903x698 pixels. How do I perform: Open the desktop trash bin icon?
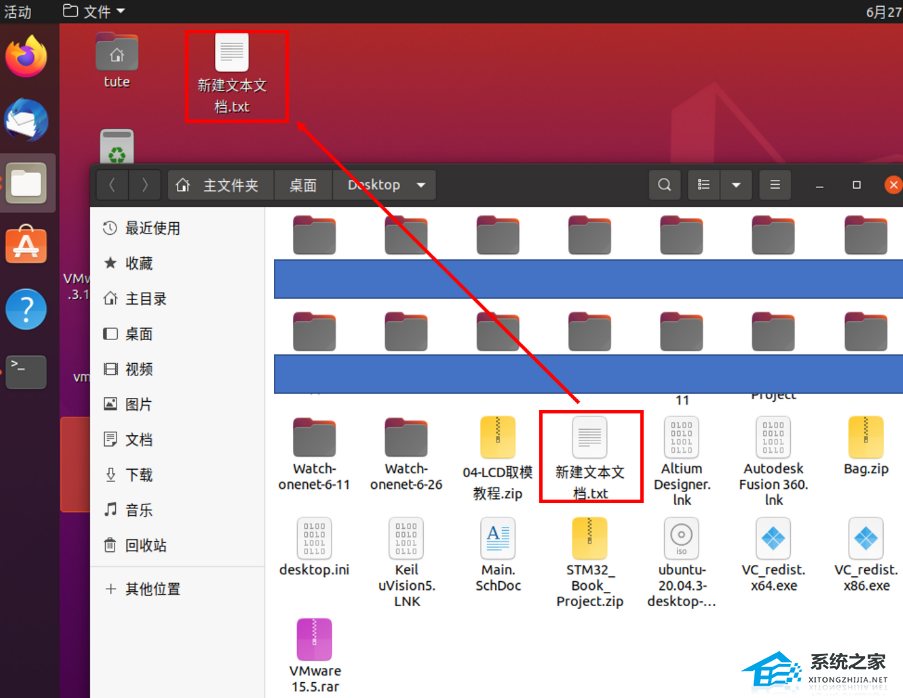tap(117, 147)
